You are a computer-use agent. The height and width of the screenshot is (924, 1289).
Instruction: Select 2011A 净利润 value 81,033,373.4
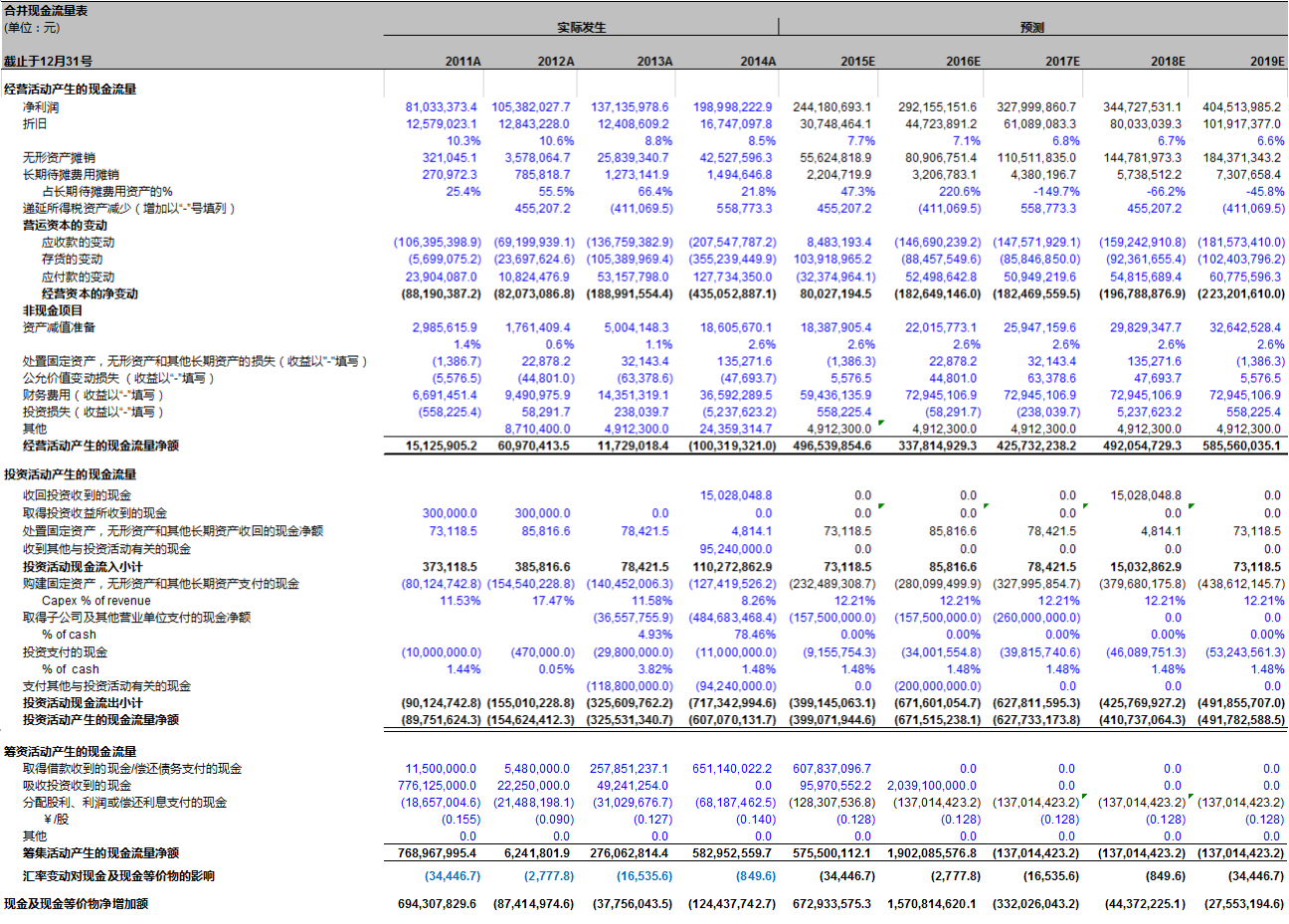441,107
